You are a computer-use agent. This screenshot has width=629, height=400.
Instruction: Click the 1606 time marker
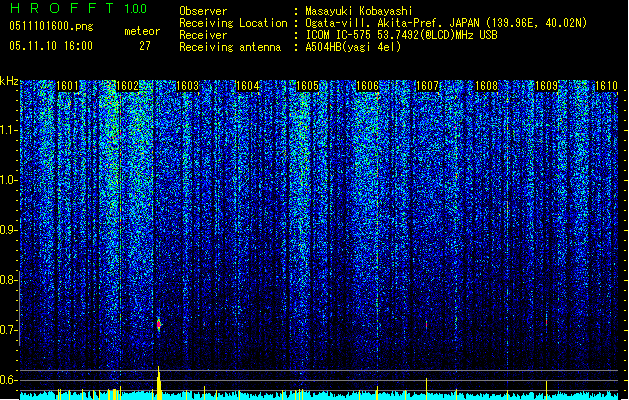tap(367, 86)
